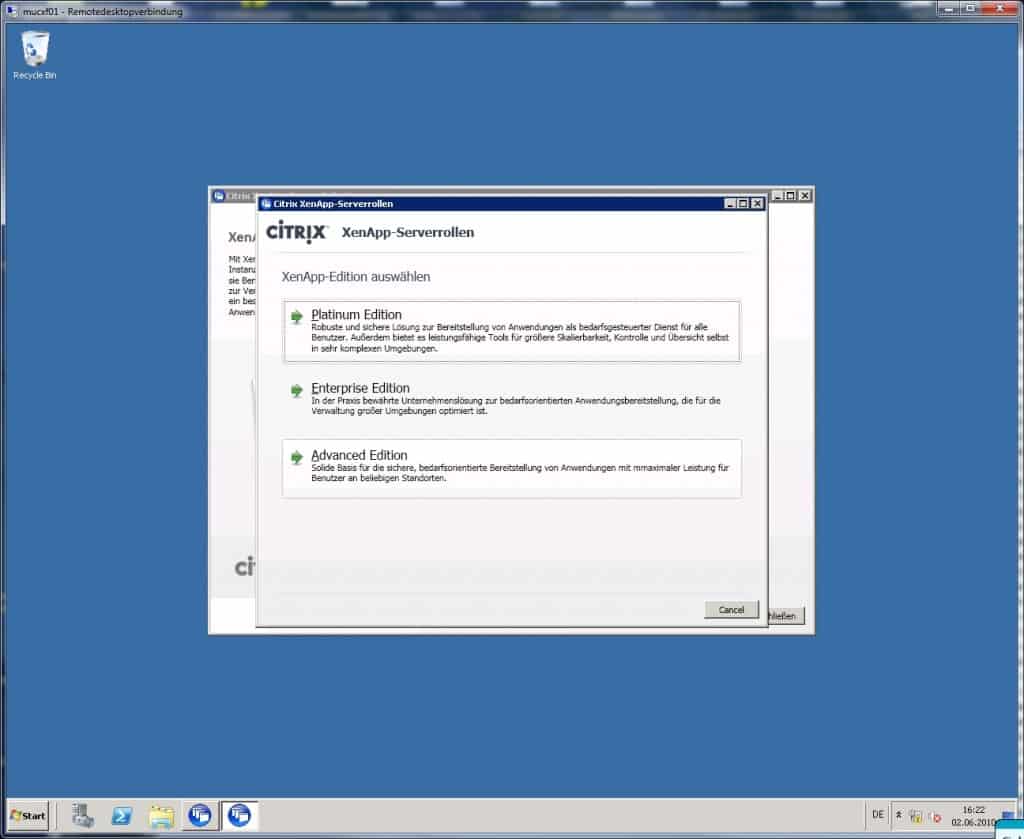The image size is (1024, 839).
Task: Click the green arrow beside Advanced Edition
Action: click(x=296, y=457)
